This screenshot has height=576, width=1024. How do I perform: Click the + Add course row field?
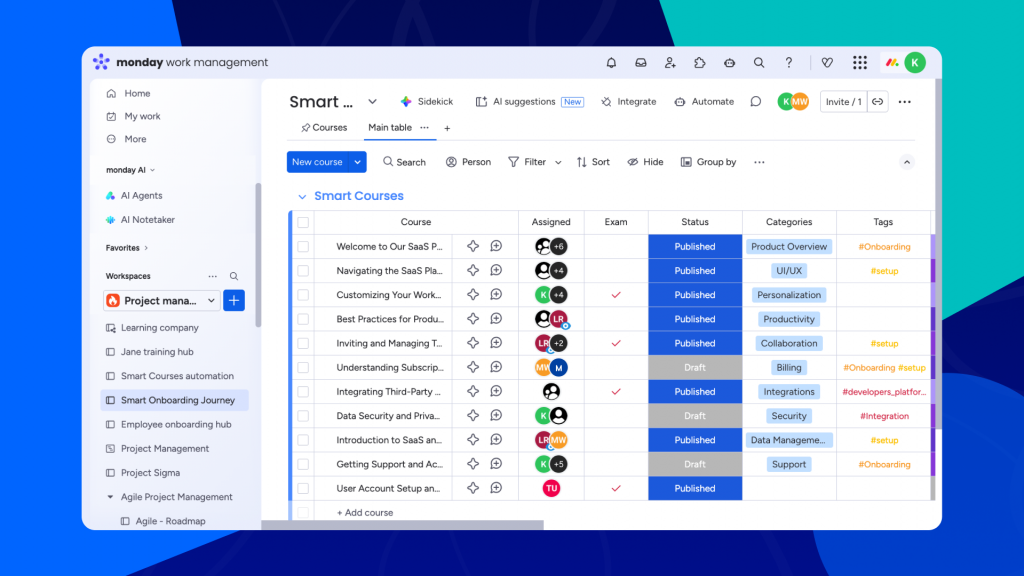pyautogui.click(x=365, y=513)
